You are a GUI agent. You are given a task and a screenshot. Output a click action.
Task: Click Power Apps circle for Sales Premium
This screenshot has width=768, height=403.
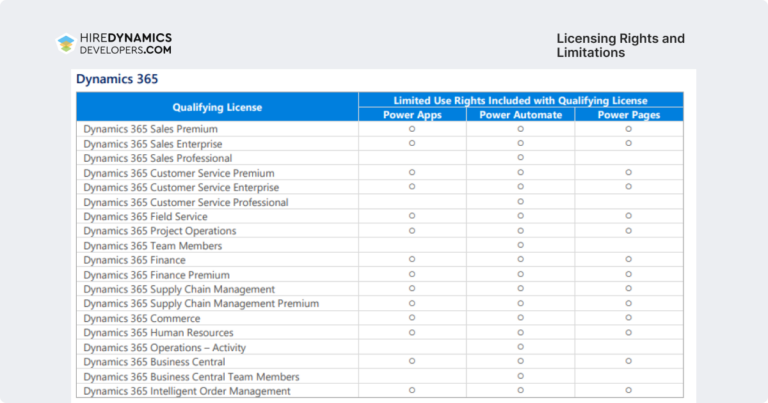click(412, 129)
